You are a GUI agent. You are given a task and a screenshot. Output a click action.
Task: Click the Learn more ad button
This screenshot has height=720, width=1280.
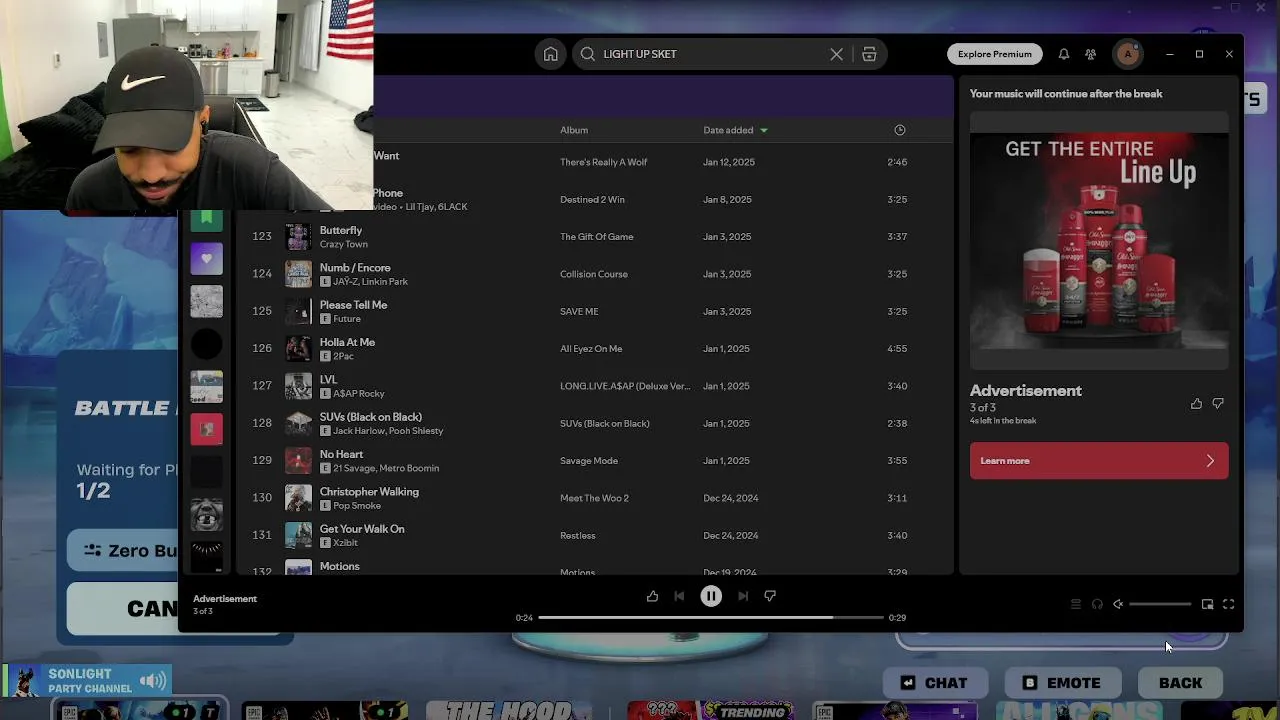(x=1099, y=461)
